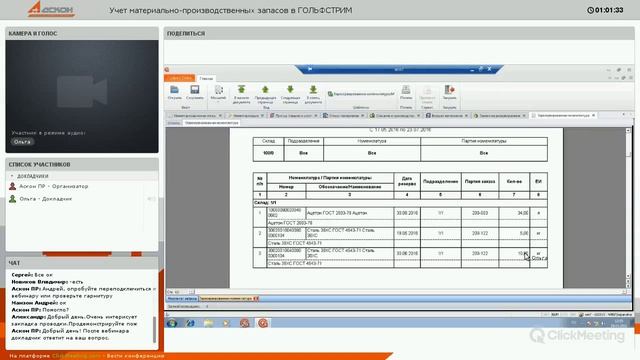Click the Камера и голос panel header
Image resolution: width=640 pixels, height=360 pixels.
pos(82,33)
